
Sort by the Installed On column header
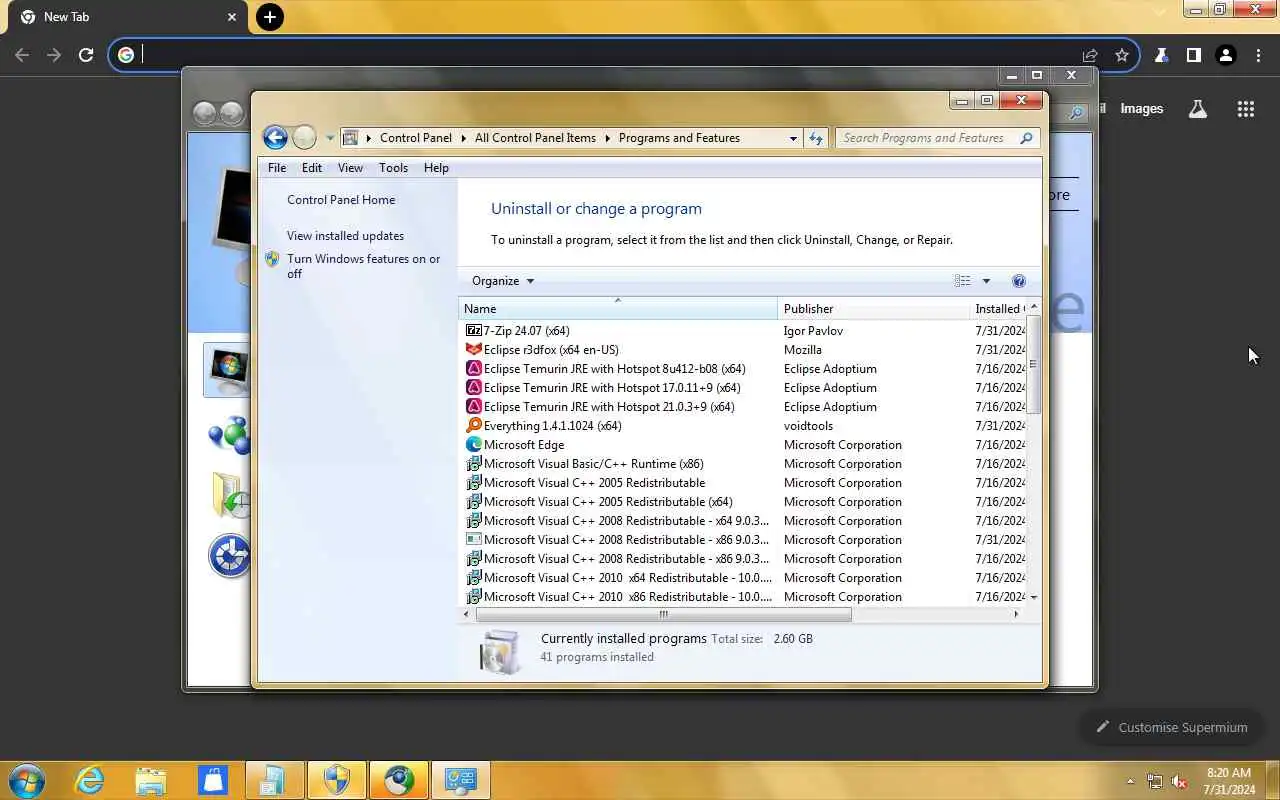coord(998,309)
